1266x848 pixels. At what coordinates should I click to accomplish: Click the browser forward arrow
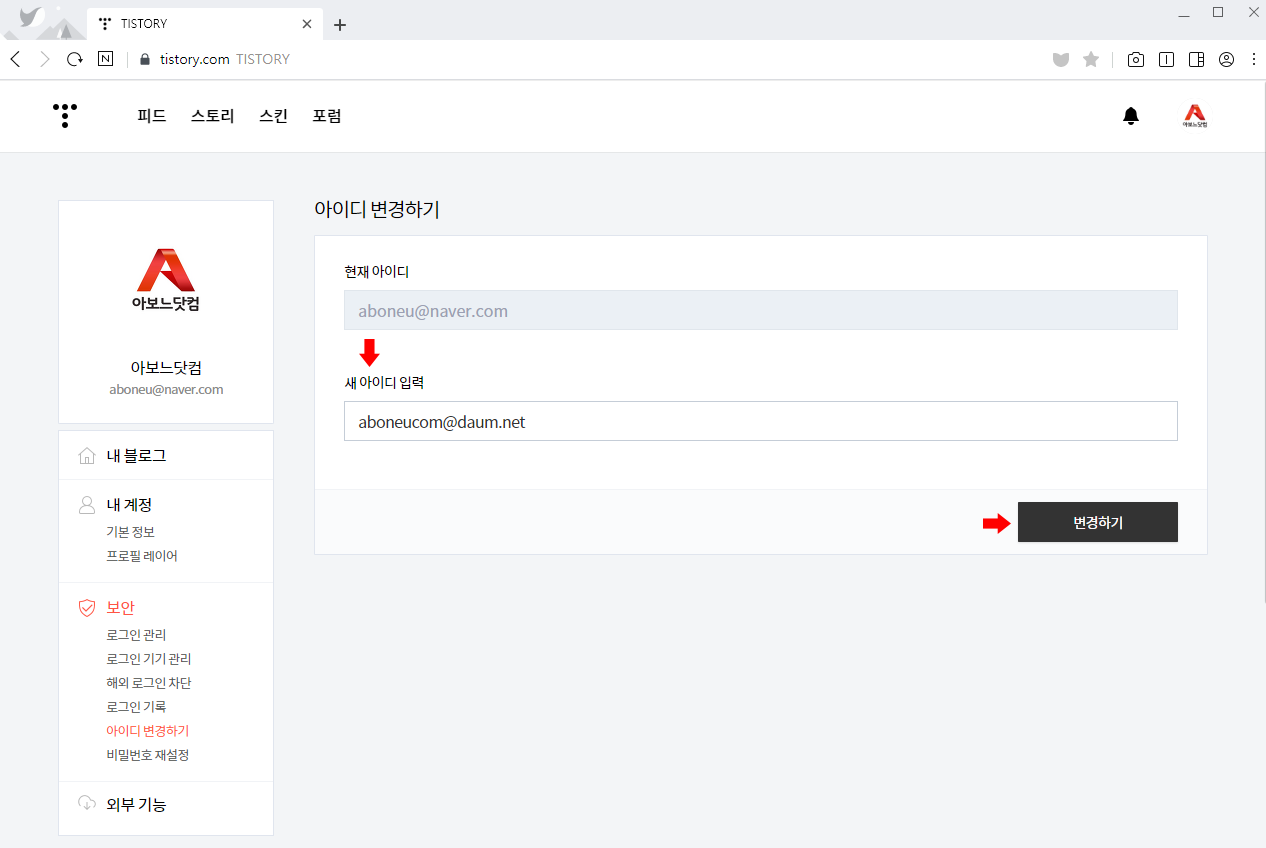tap(44, 59)
